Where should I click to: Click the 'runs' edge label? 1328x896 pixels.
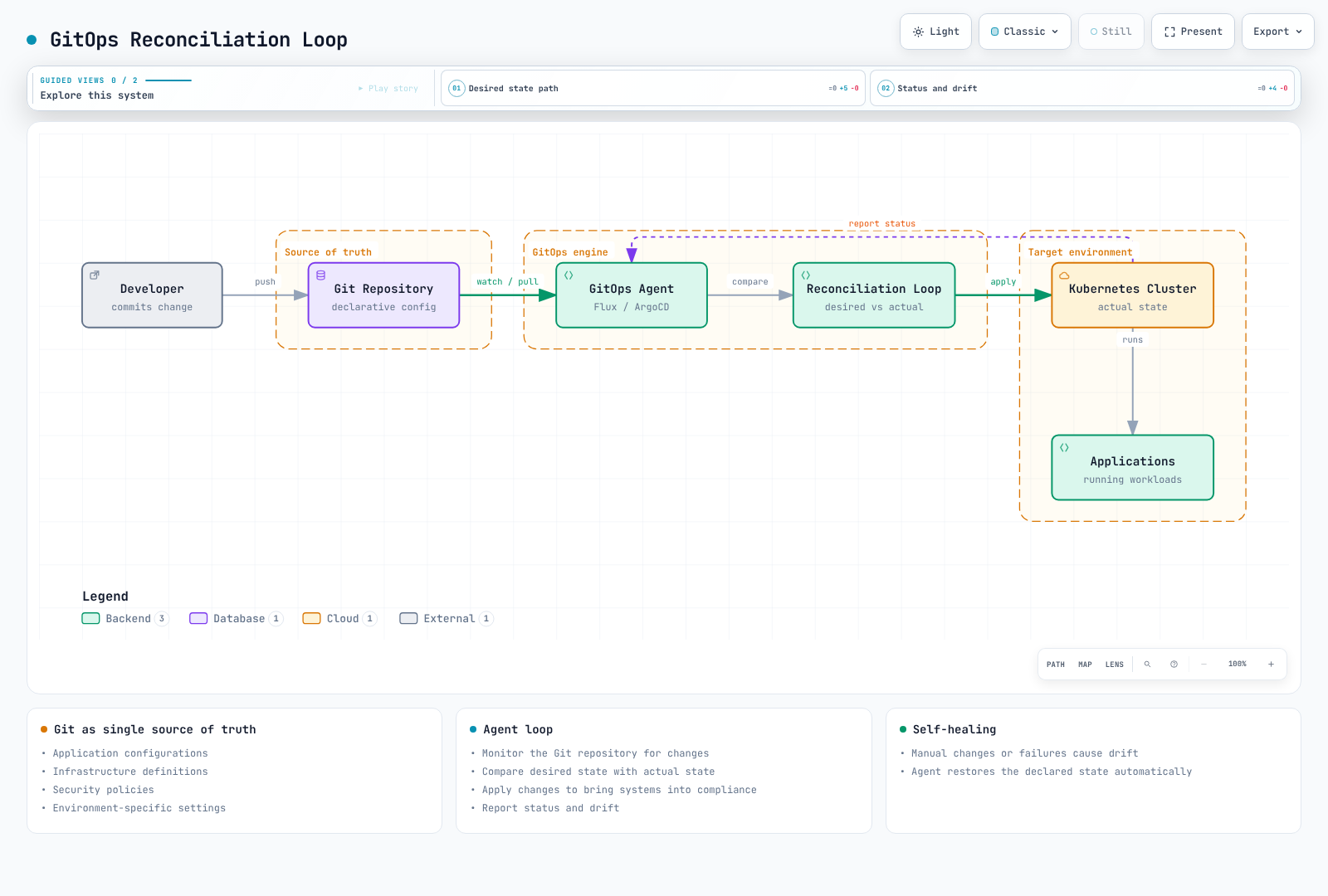pos(1132,340)
